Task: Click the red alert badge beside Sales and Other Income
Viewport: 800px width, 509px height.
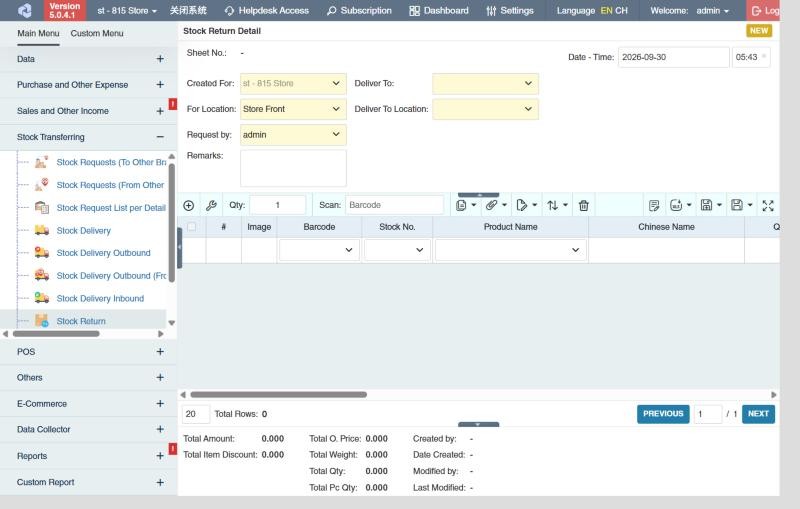Action: pyautogui.click(x=173, y=104)
